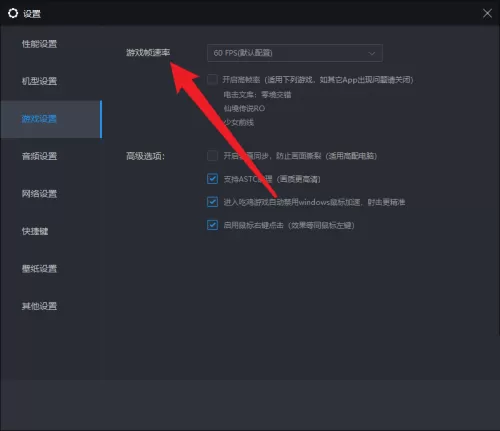This screenshot has height=431, width=500.
Task: Open the 壁纸设置 section
Action: [39, 269]
